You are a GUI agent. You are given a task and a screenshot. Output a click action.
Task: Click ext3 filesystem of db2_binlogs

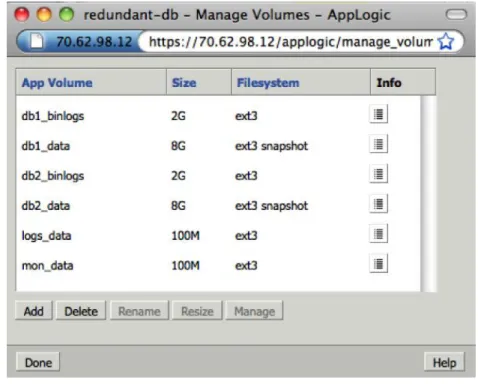[246, 176]
